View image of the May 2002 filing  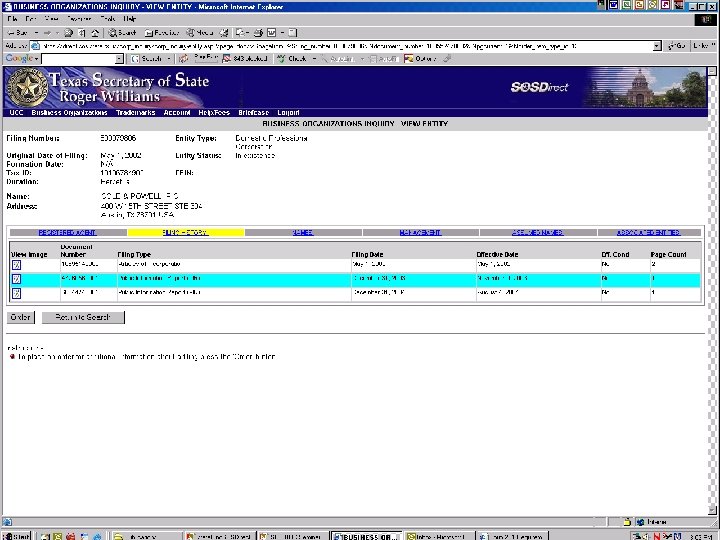17,265
